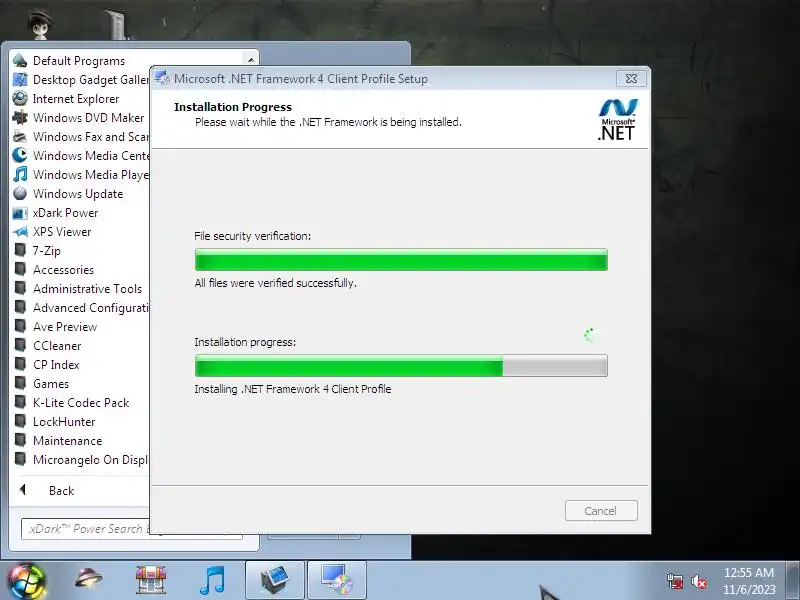Launch Internet Explorer from the Start menu icon
The height and width of the screenshot is (600, 800).
(x=20, y=98)
